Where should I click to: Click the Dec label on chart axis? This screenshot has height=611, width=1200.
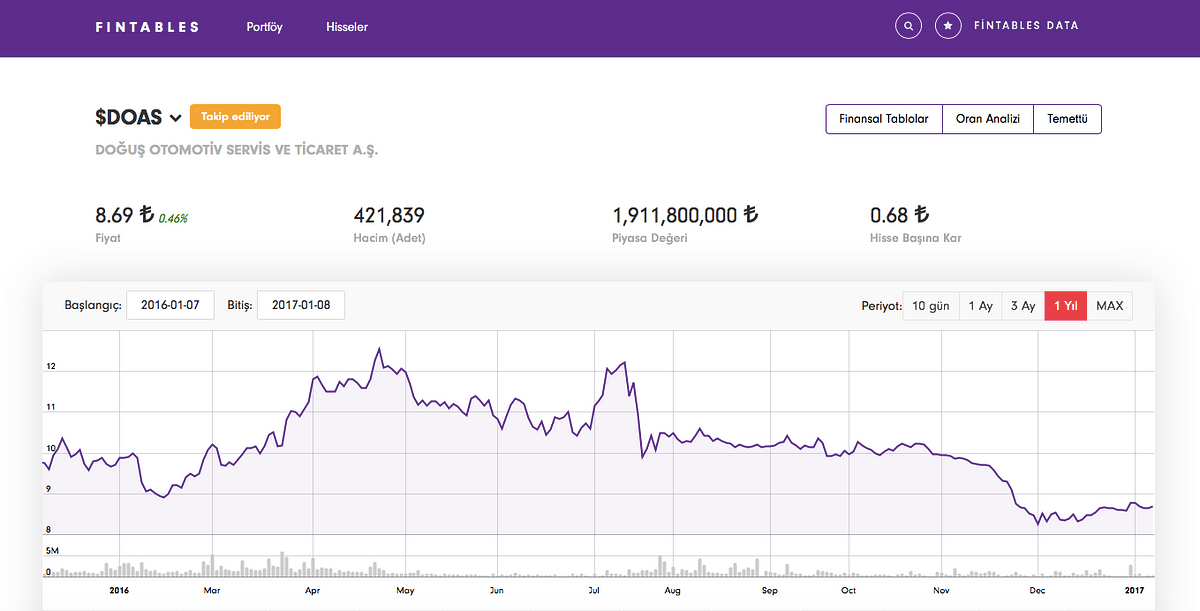point(1038,591)
